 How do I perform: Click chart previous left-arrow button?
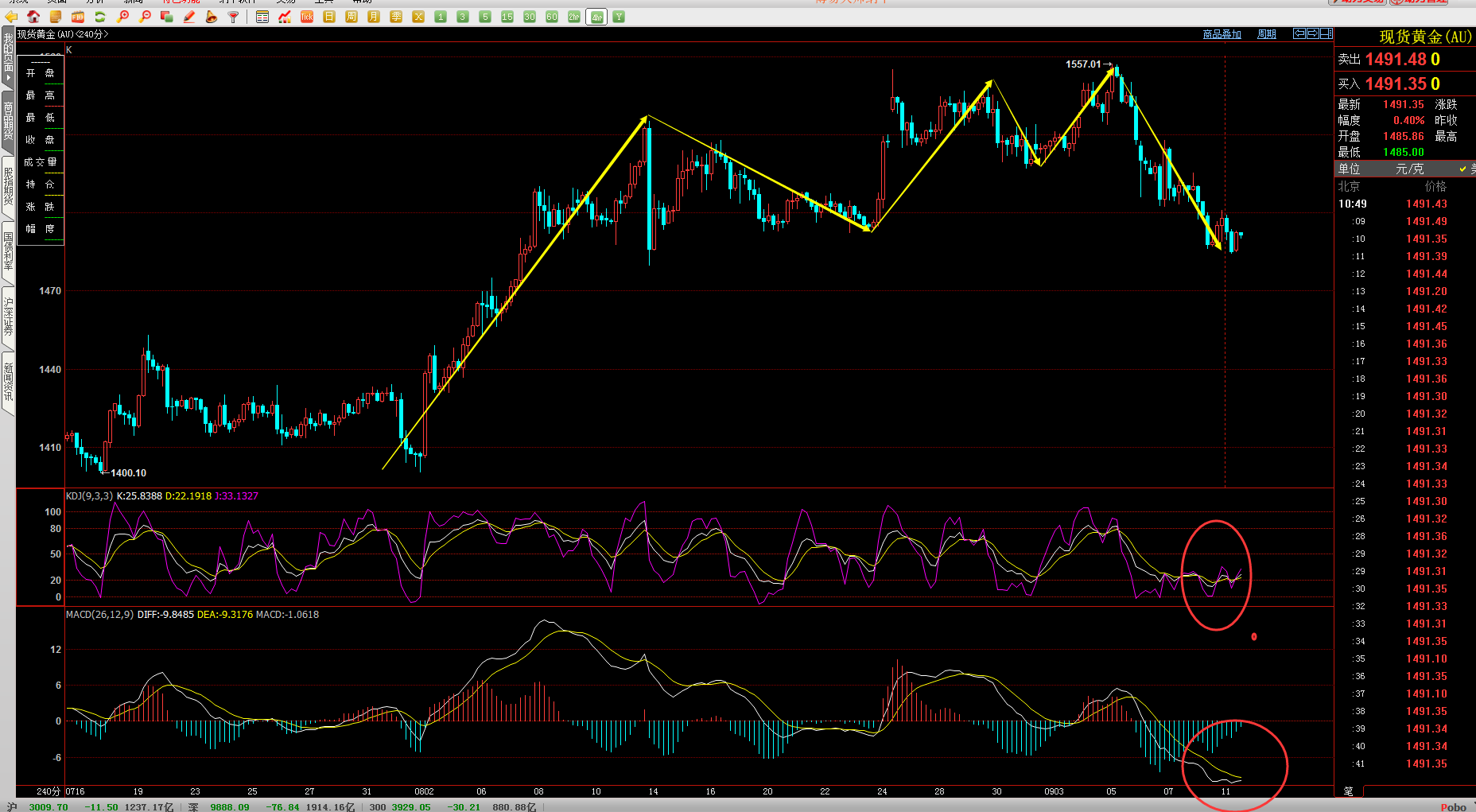tap(1299, 33)
